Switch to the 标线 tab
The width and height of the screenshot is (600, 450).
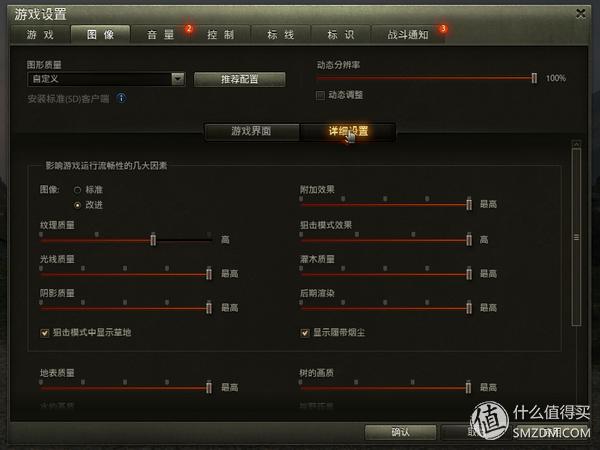tap(280, 35)
